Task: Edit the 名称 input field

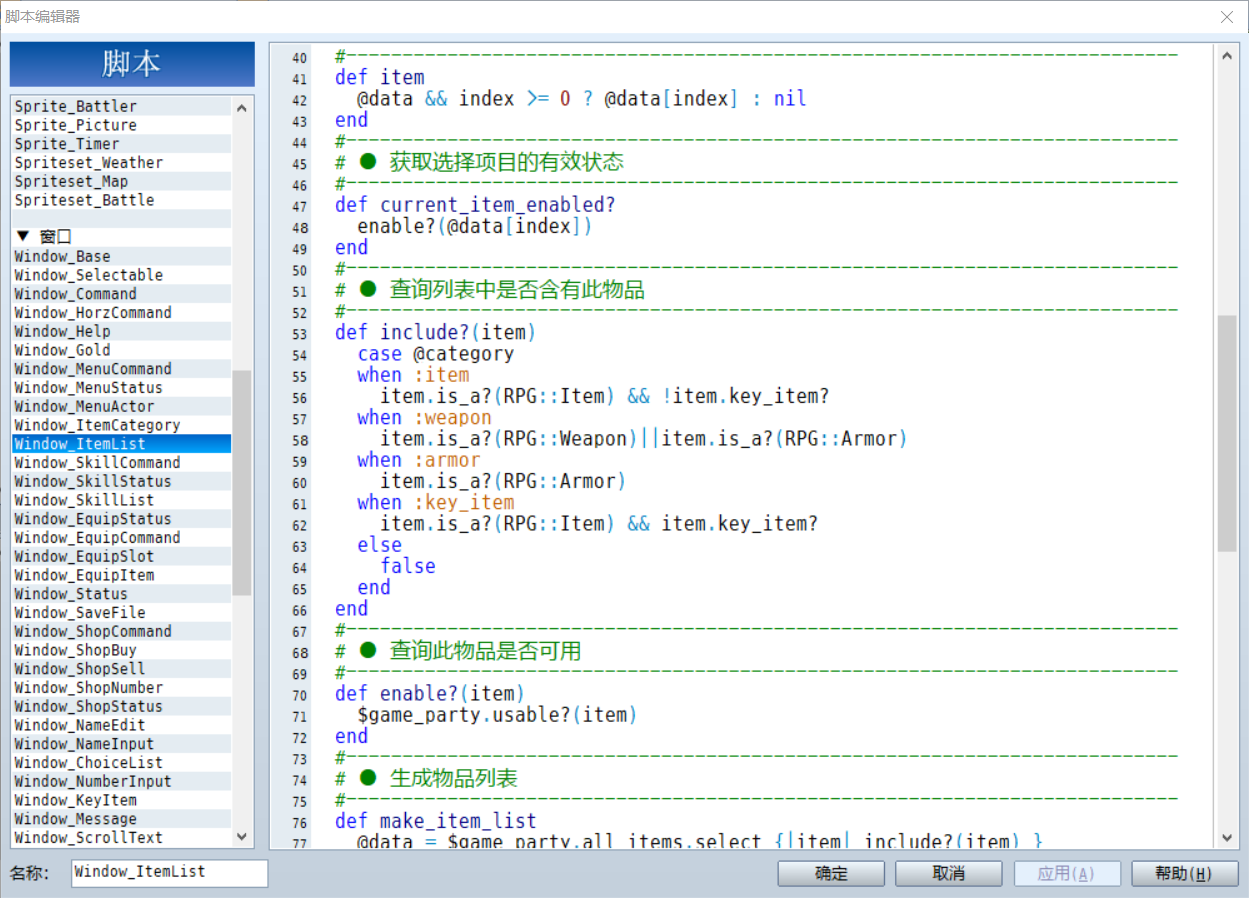Action: pyautogui.click(x=170, y=872)
